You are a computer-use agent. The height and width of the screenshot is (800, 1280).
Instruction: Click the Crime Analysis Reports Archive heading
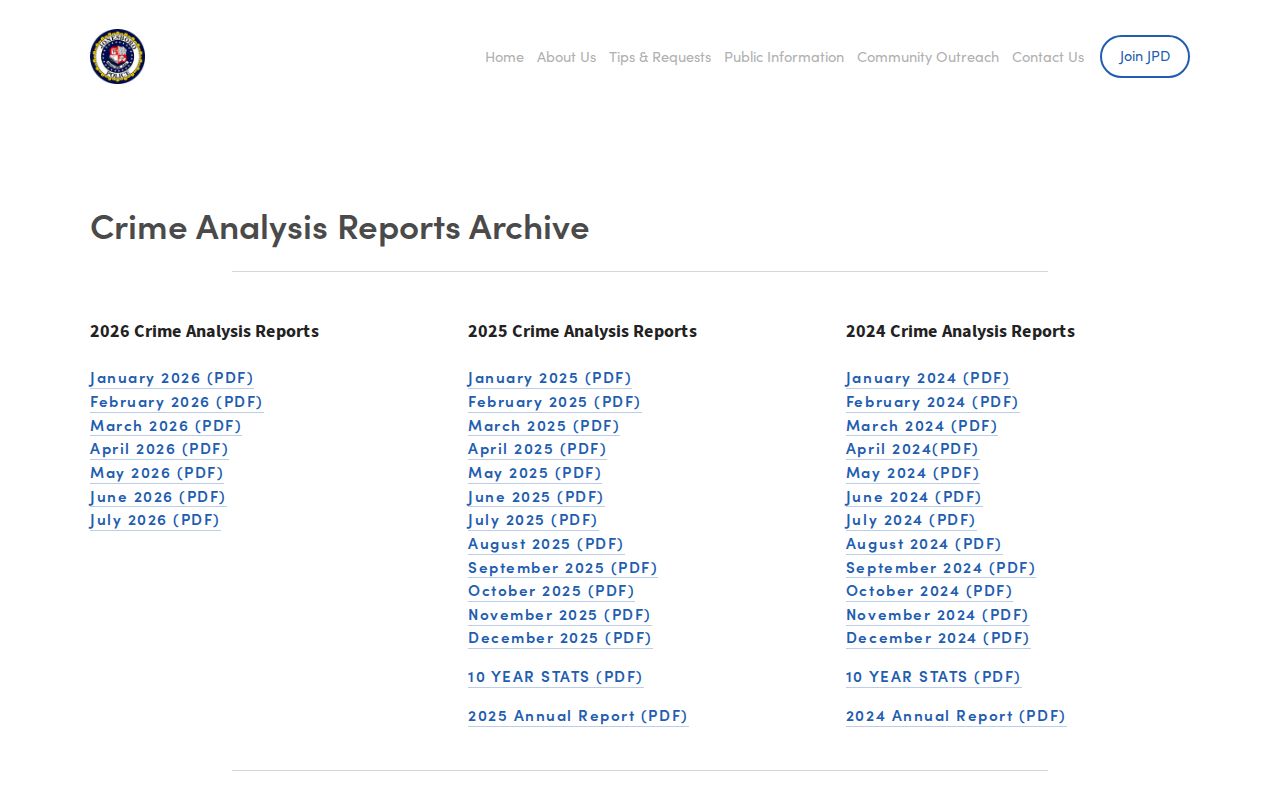pos(340,227)
